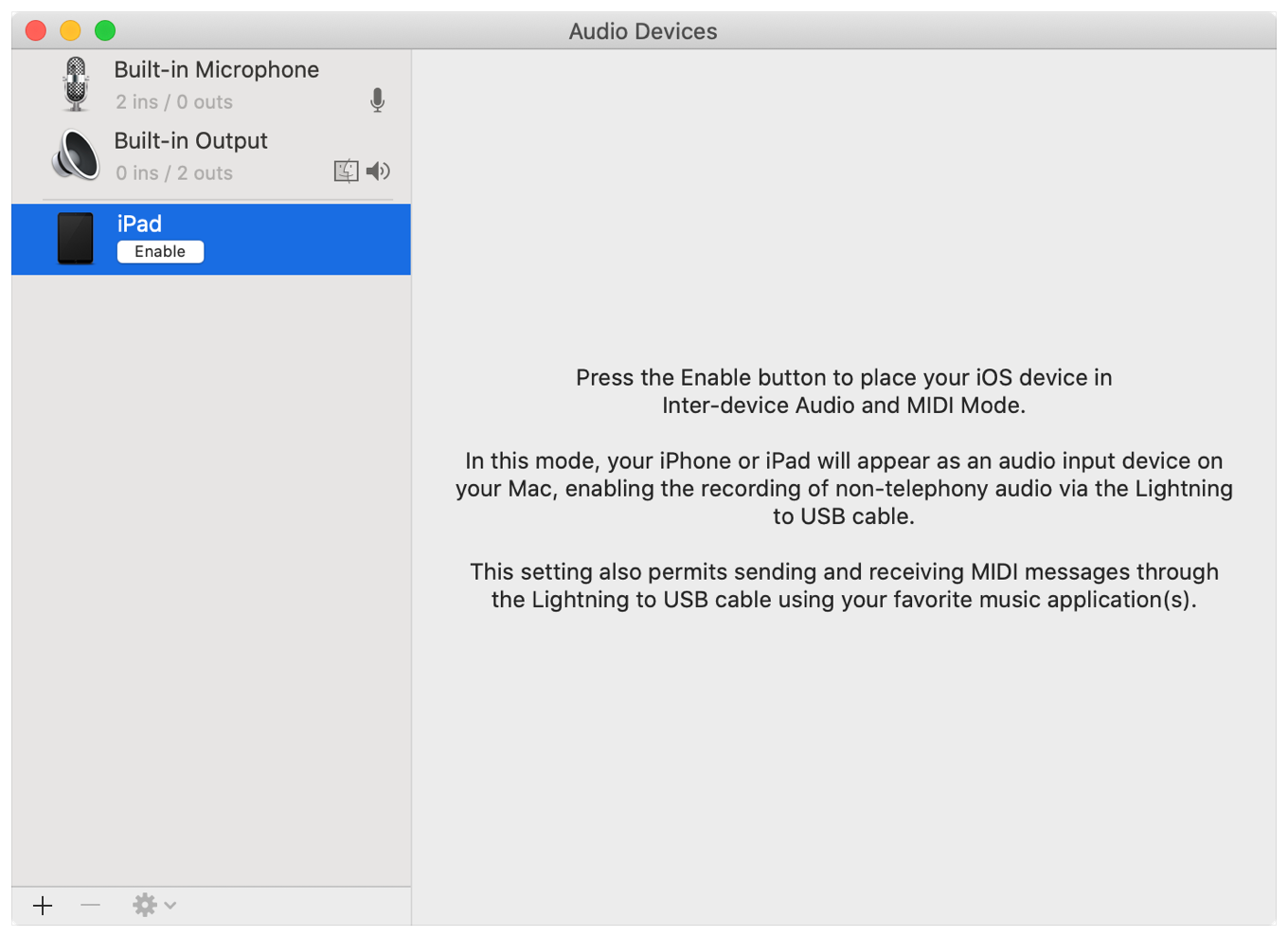
Task: Select the Built-in Microphone name label
Action: (x=216, y=70)
